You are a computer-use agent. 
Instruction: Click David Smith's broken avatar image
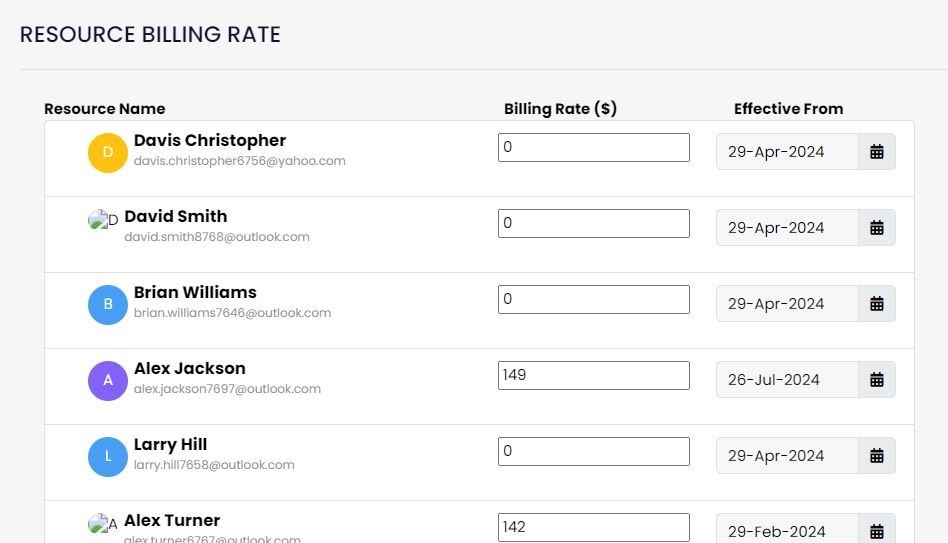(102, 220)
